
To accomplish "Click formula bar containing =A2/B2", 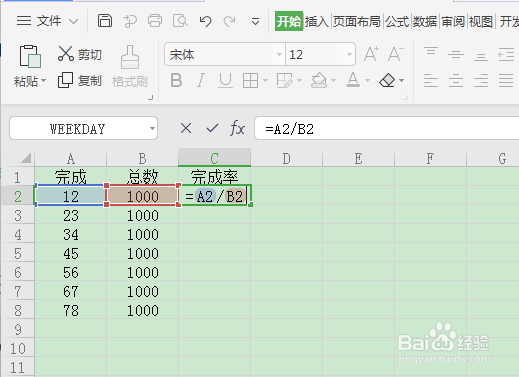I will click(x=387, y=129).
